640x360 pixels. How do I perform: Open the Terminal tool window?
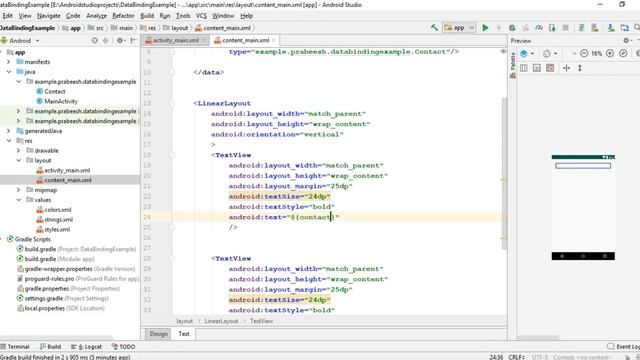15,347
